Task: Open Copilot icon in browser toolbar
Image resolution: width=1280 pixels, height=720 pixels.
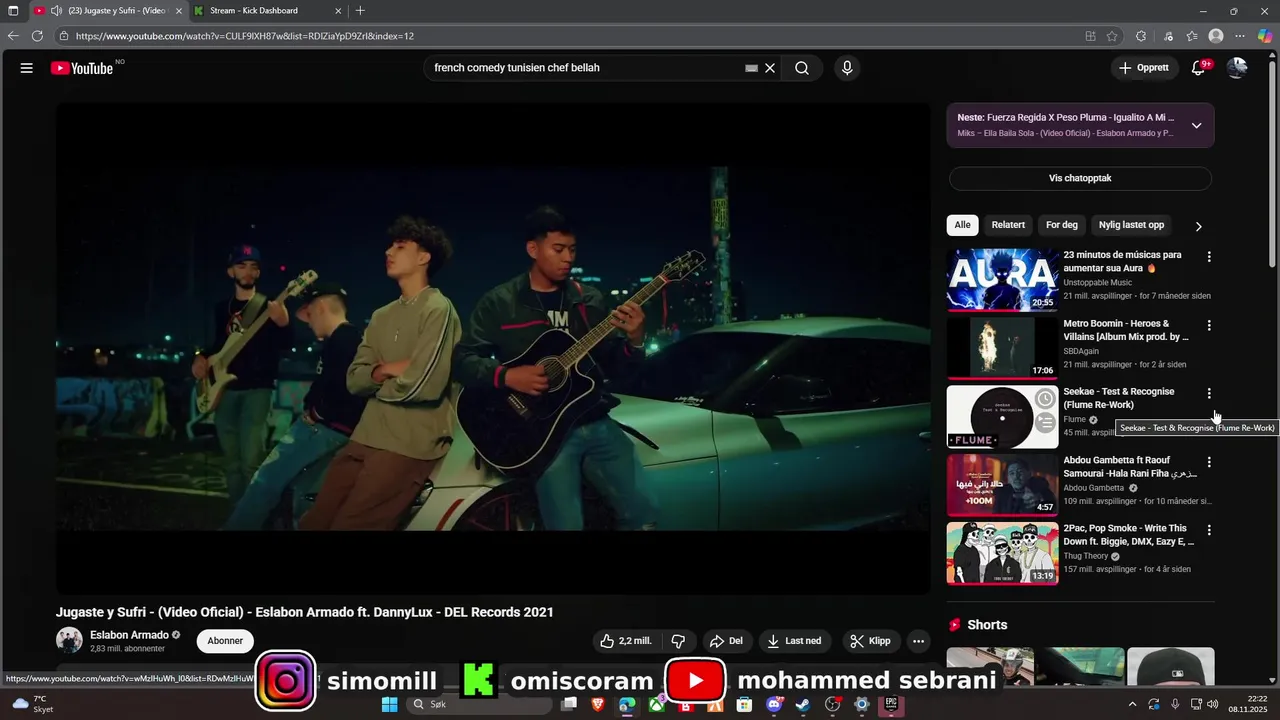Action: click(x=1265, y=36)
